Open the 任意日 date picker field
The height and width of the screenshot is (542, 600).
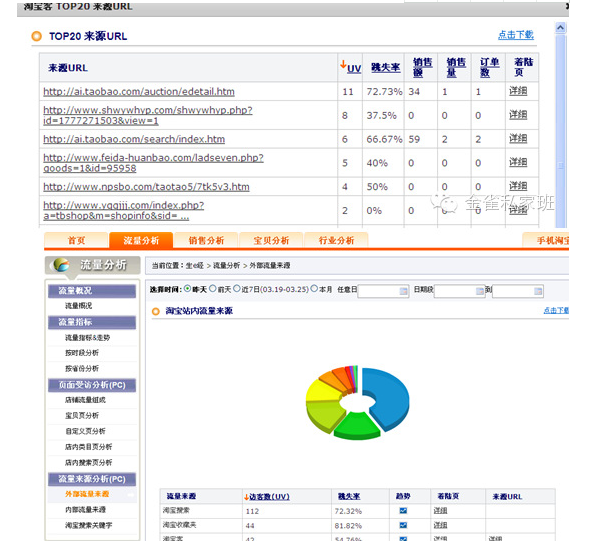coord(383,291)
